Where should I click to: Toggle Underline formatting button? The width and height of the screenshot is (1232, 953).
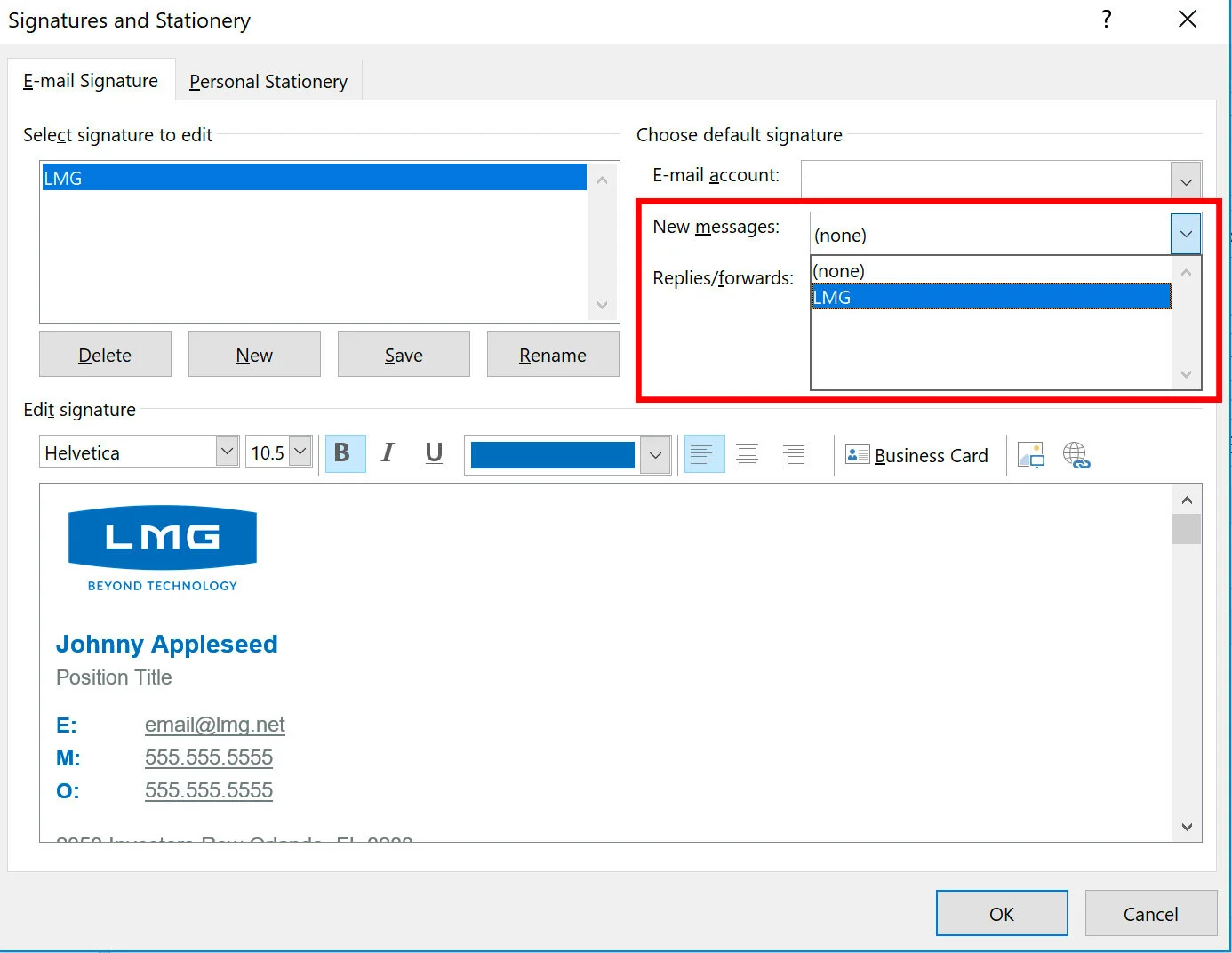pyautogui.click(x=434, y=453)
